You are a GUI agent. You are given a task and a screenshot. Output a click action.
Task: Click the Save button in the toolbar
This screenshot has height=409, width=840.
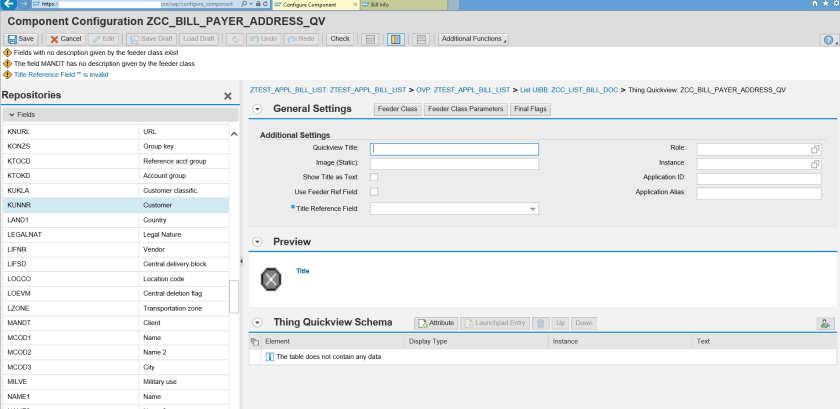point(21,39)
